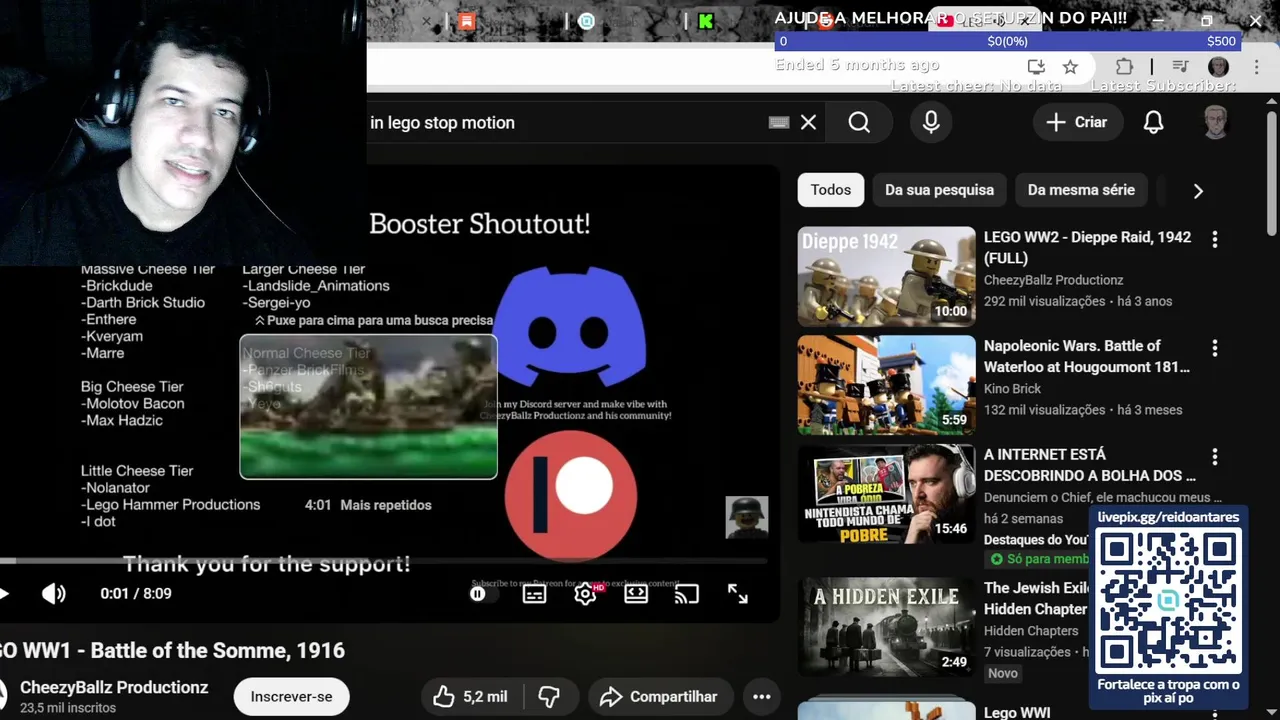The width and height of the screenshot is (1280, 720).
Task: Select the Todos filter chip
Action: pos(831,190)
